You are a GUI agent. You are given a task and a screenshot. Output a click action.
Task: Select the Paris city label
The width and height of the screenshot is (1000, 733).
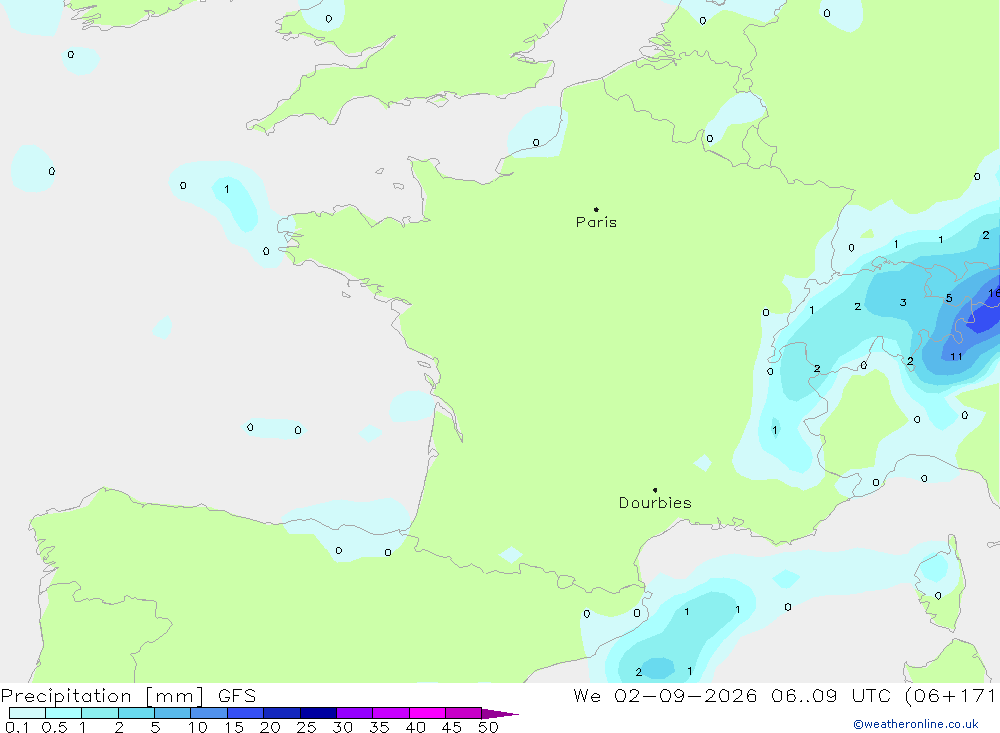[x=596, y=222]
